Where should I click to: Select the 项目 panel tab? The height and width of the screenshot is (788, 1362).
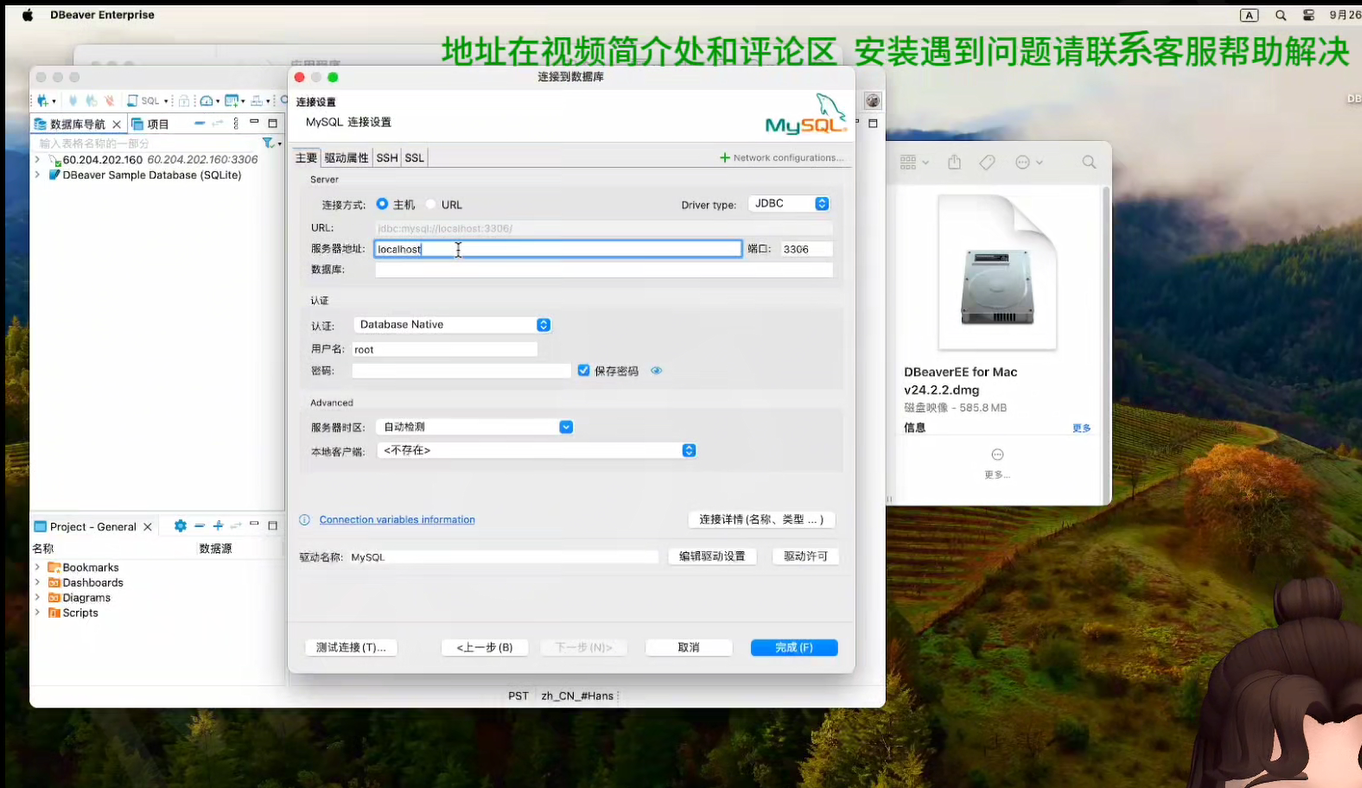[x=150, y=124]
